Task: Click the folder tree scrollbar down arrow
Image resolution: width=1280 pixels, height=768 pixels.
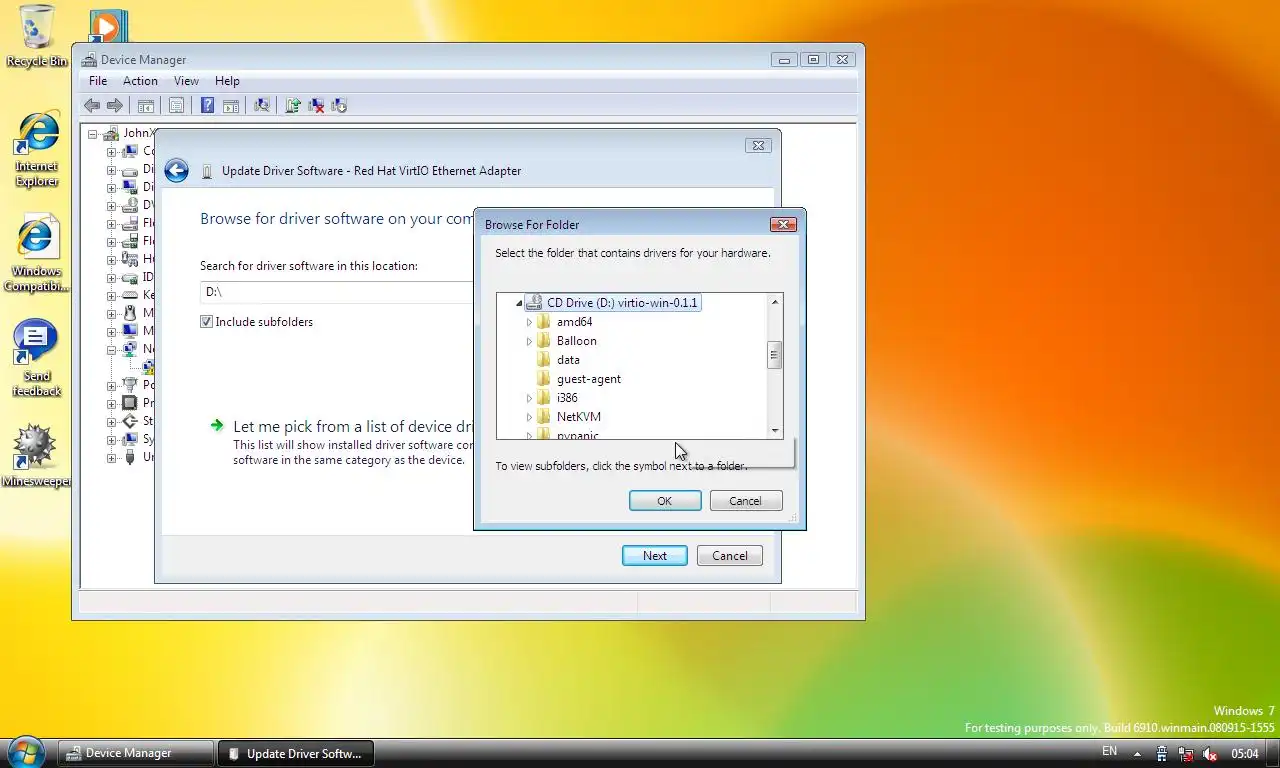Action: tap(774, 431)
